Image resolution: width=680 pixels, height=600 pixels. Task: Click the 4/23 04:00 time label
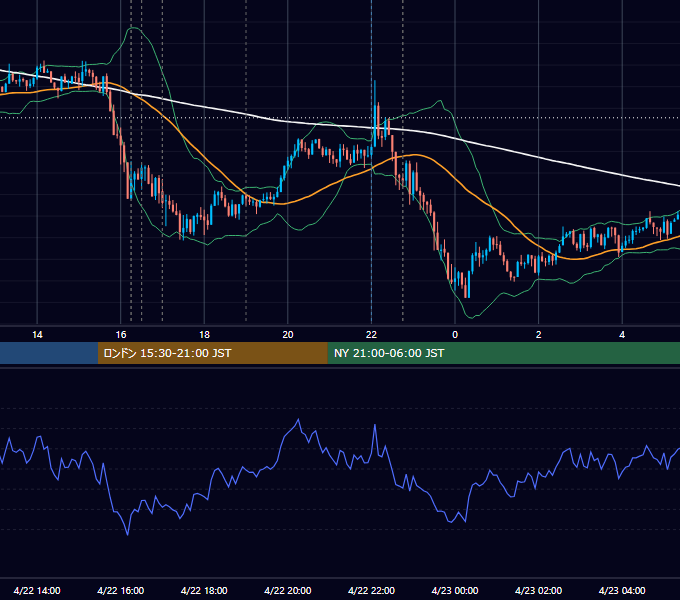[622, 590]
